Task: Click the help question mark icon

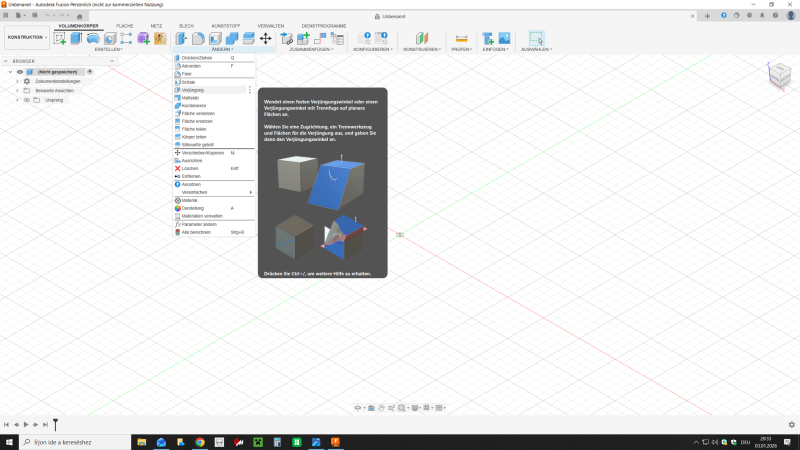Action: pos(776,16)
